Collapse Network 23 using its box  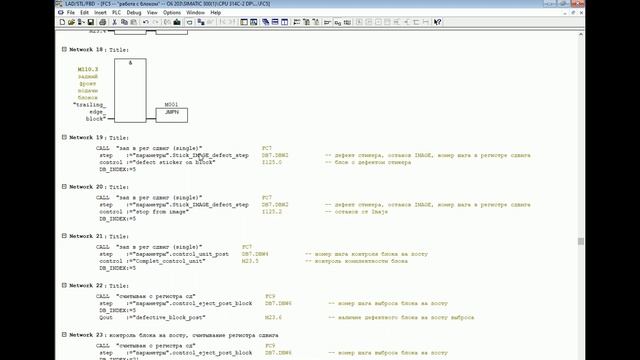click(x=64, y=335)
